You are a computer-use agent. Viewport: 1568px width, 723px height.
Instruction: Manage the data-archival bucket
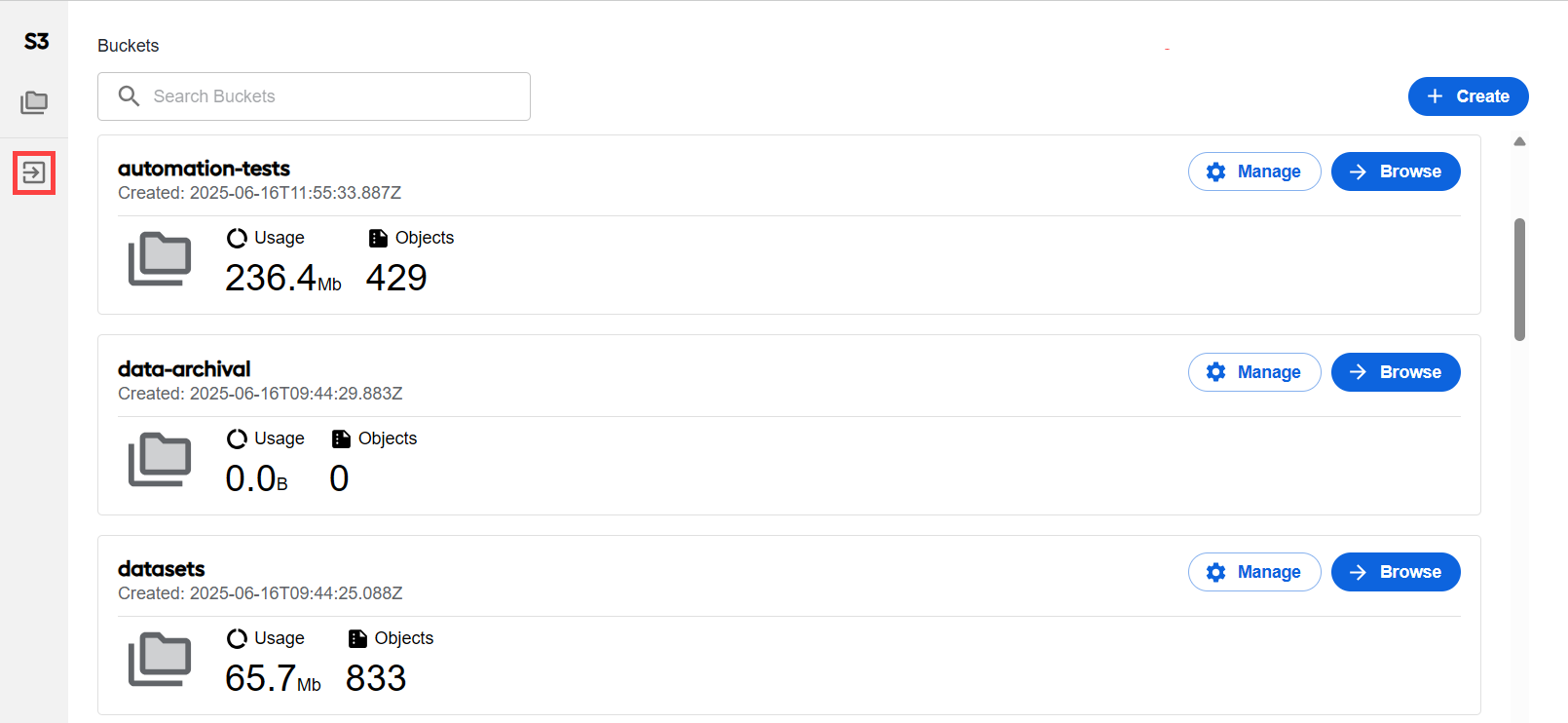point(1254,372)
